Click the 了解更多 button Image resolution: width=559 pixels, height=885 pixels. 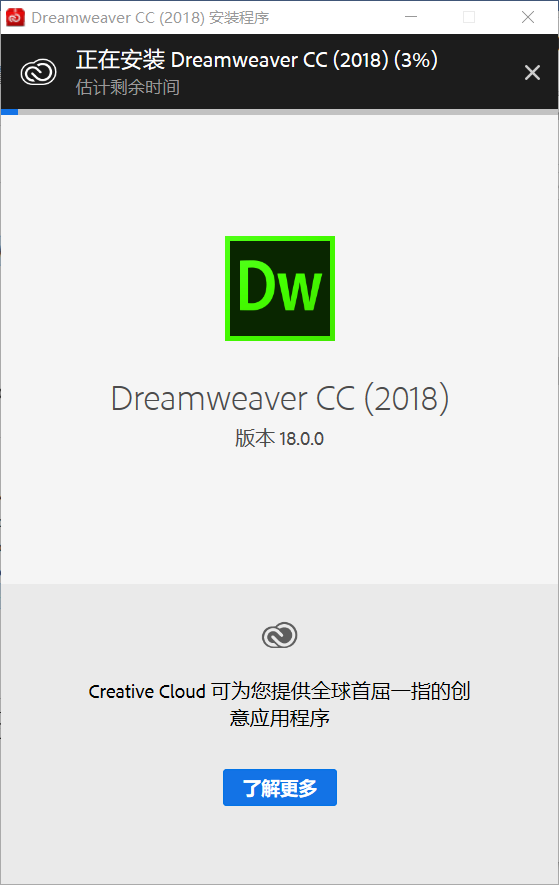coord(280,787)
